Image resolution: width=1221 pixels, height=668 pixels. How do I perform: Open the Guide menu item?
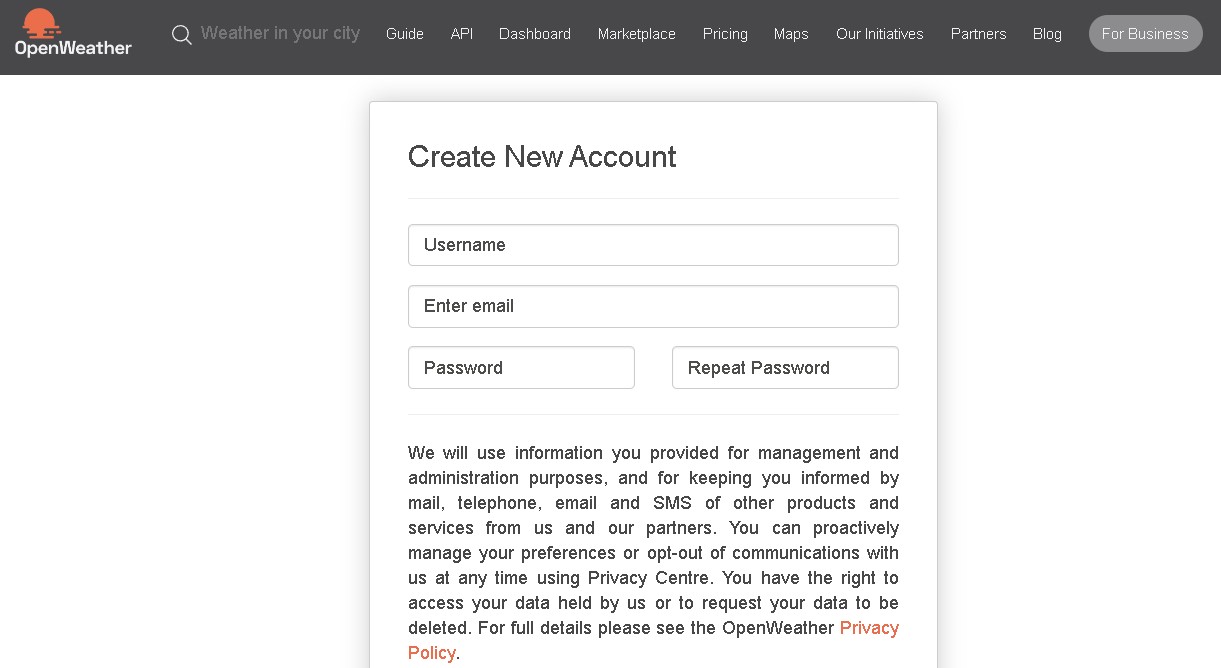click(x=405, y=34)
